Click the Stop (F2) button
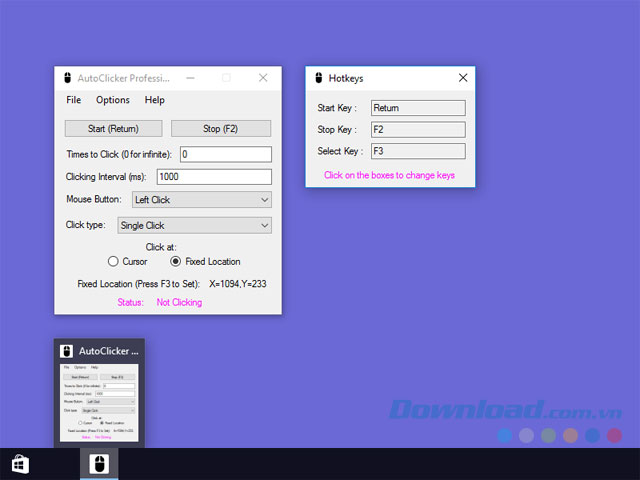The height and width of the screenshot is (480, 640). [x=221, y=129]
